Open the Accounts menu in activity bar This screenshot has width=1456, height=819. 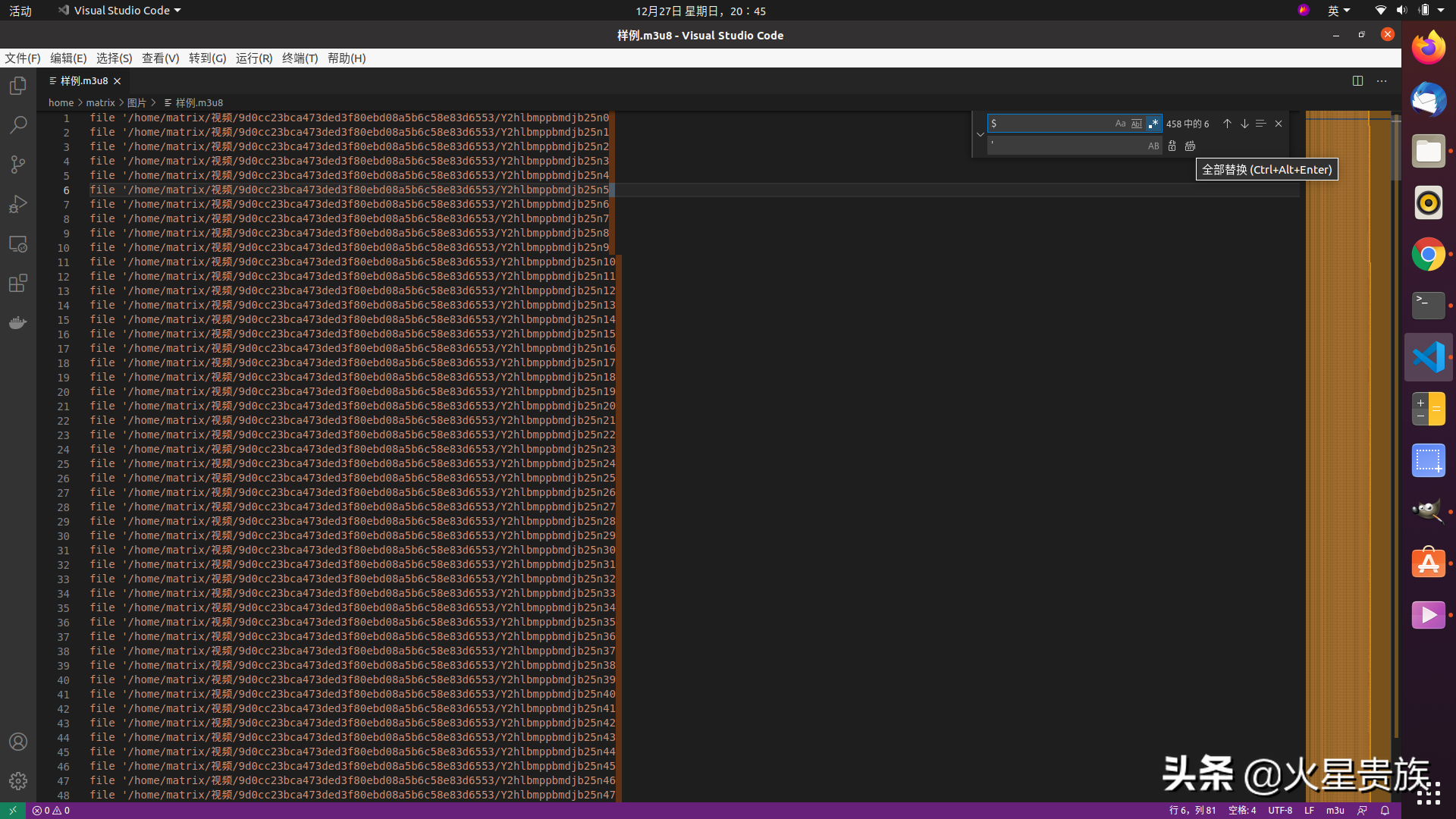coord(18,742)
